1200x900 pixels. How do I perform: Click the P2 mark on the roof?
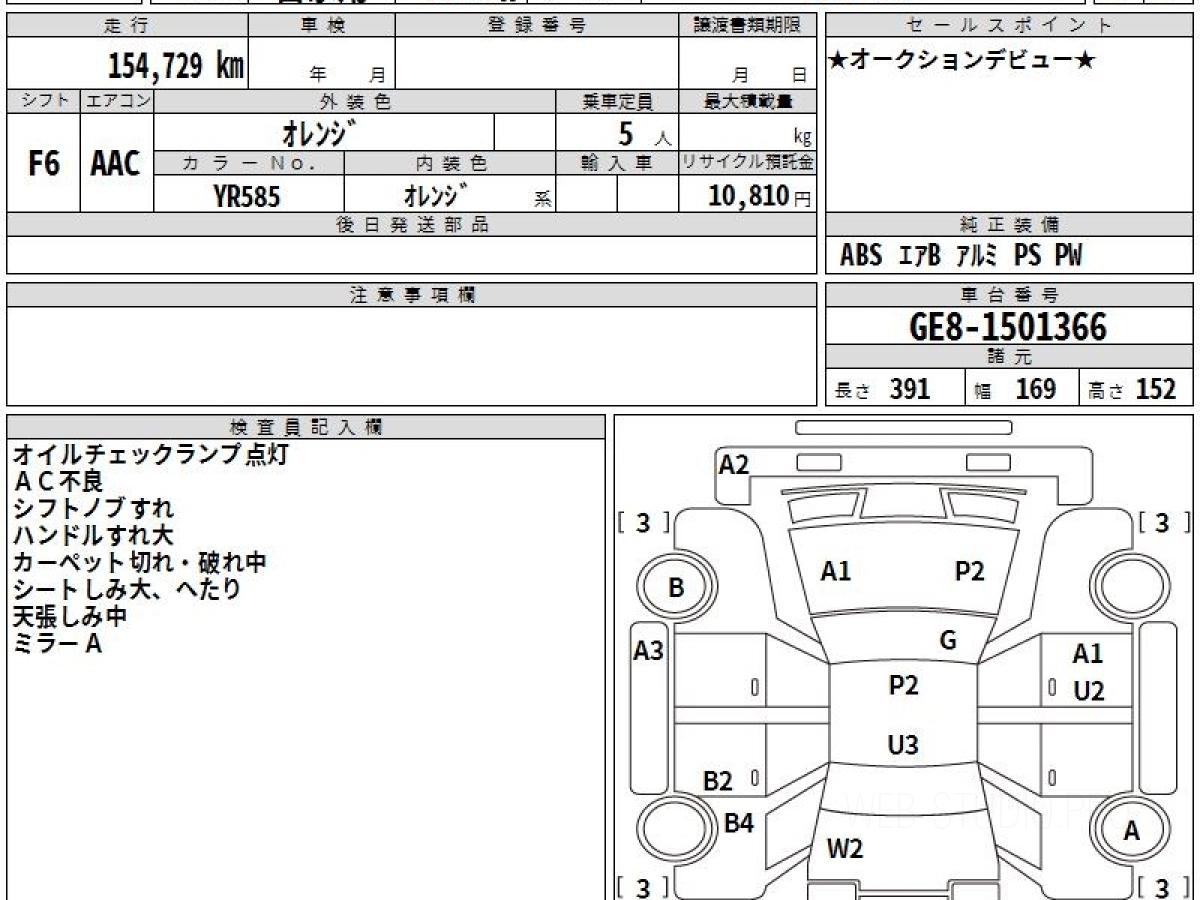903,685
